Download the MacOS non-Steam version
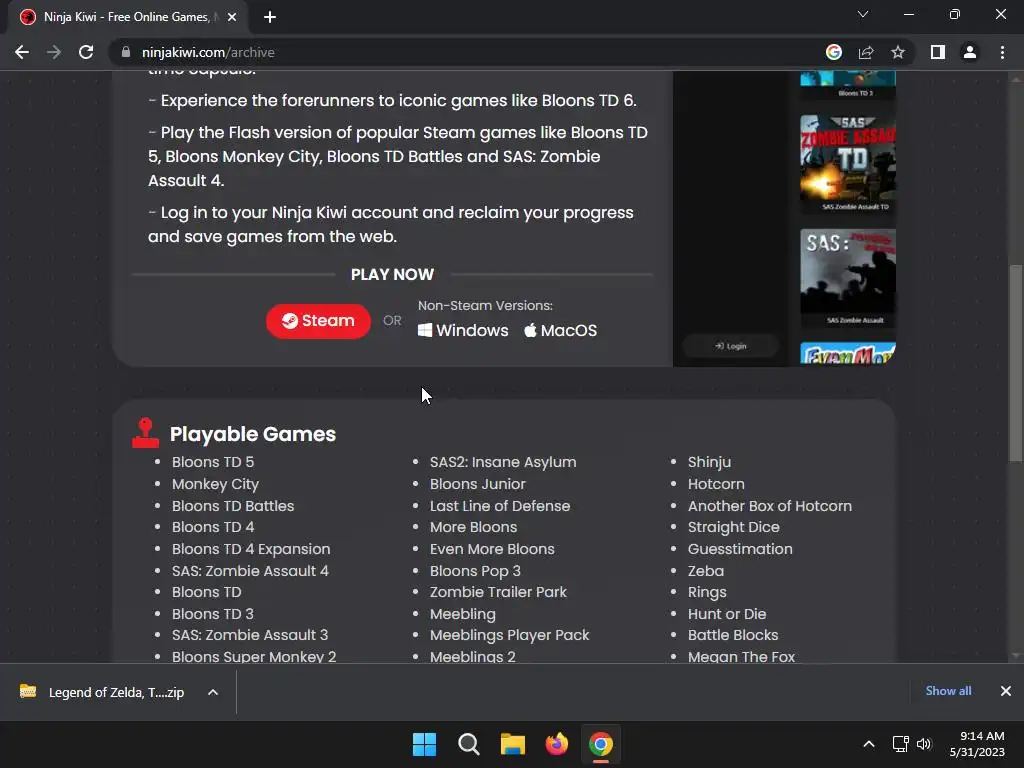Image resolution: width=1024 pixels, height=768 pixels. point(560,330)
